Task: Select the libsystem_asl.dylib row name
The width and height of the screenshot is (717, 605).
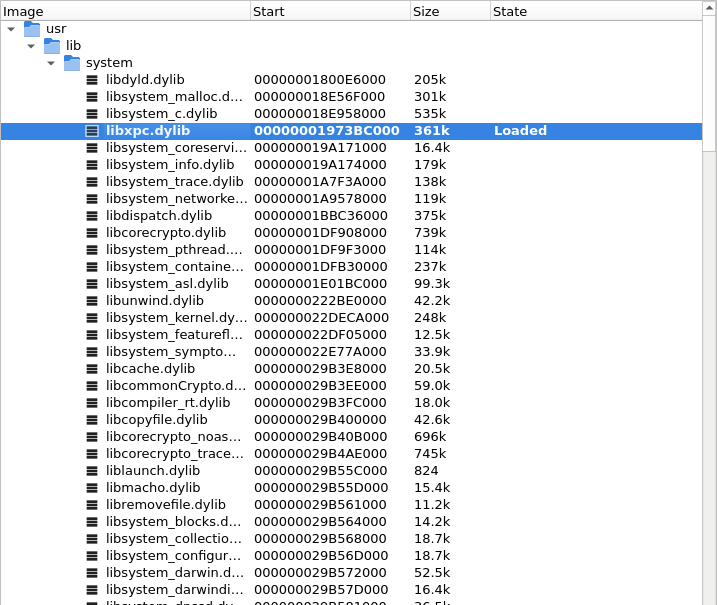Action: click(167, 284)
